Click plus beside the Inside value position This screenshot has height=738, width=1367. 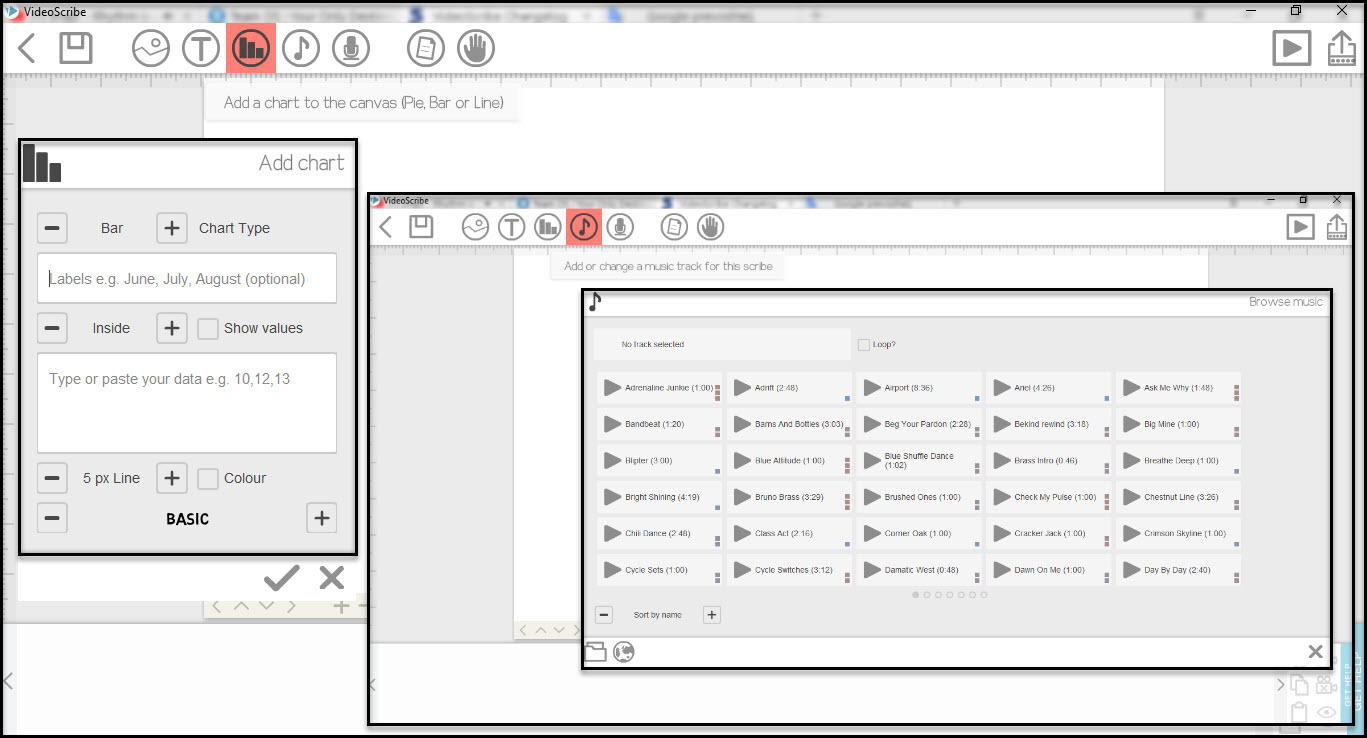tap(172, 328)
